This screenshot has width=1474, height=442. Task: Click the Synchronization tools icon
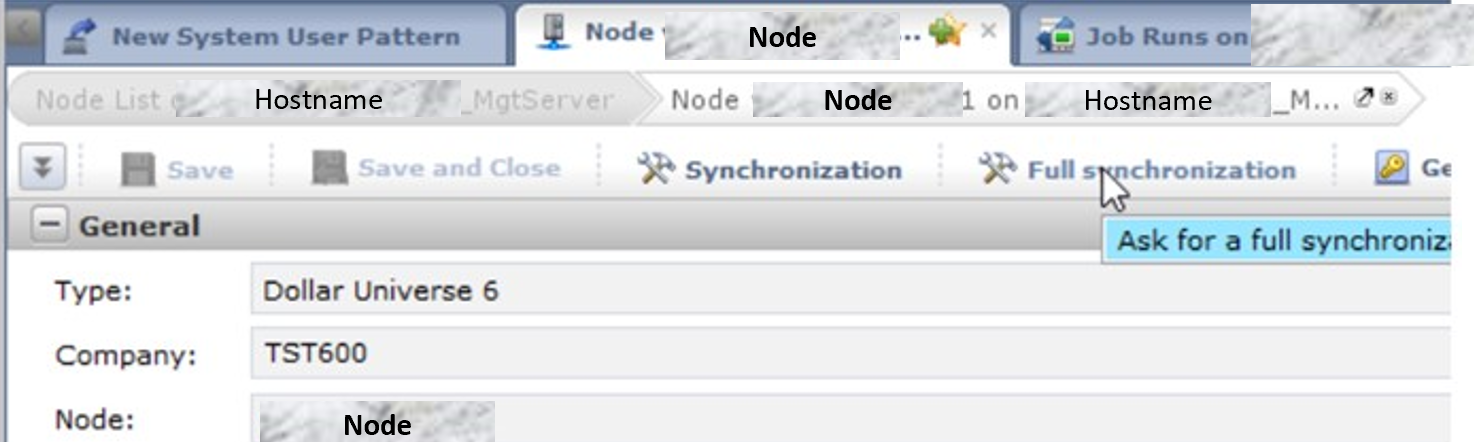pyautogui.click(x=657, y=170)
